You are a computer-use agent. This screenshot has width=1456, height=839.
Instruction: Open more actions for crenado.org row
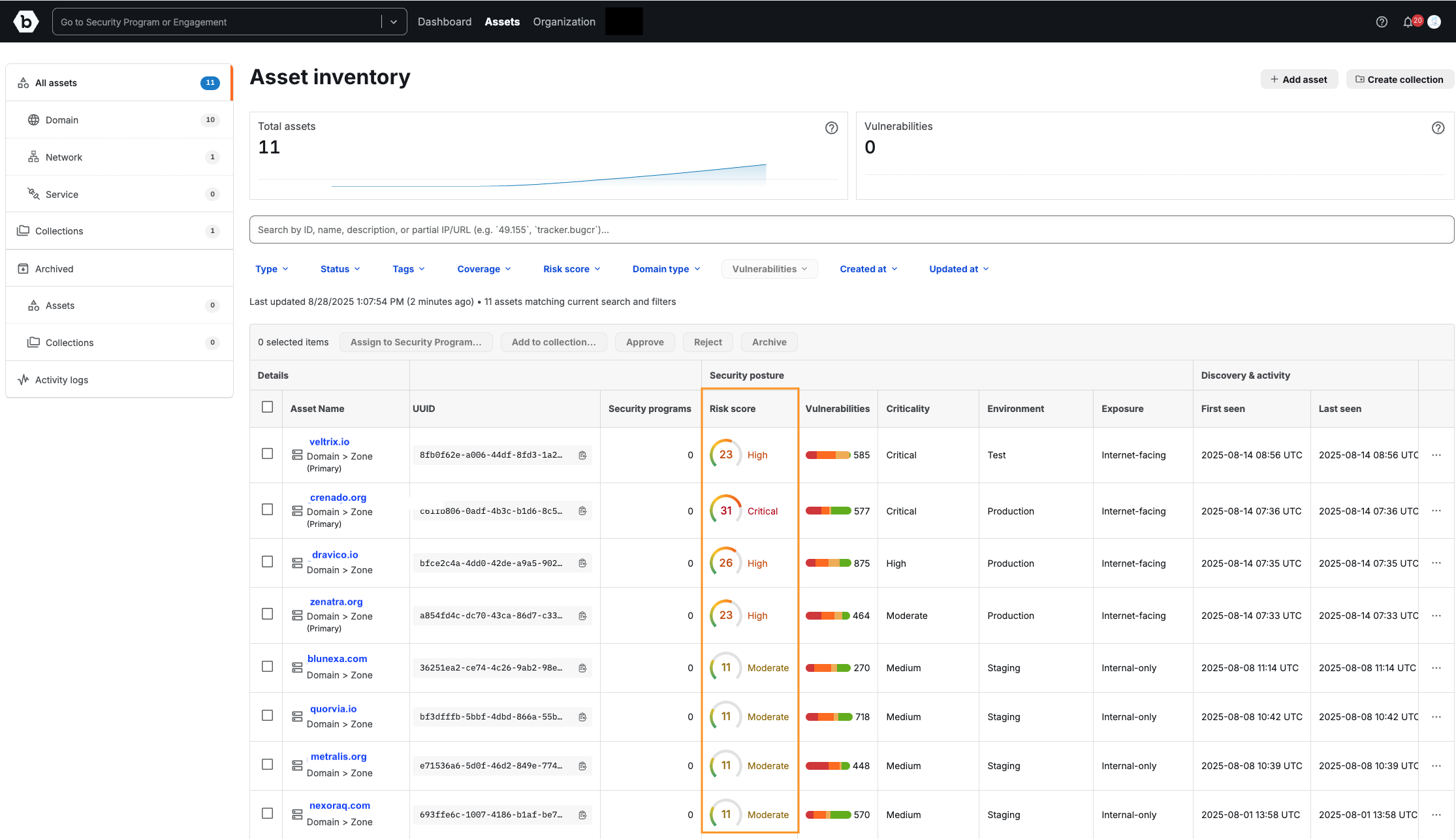pyautogui.click(x=1436, y=511)
